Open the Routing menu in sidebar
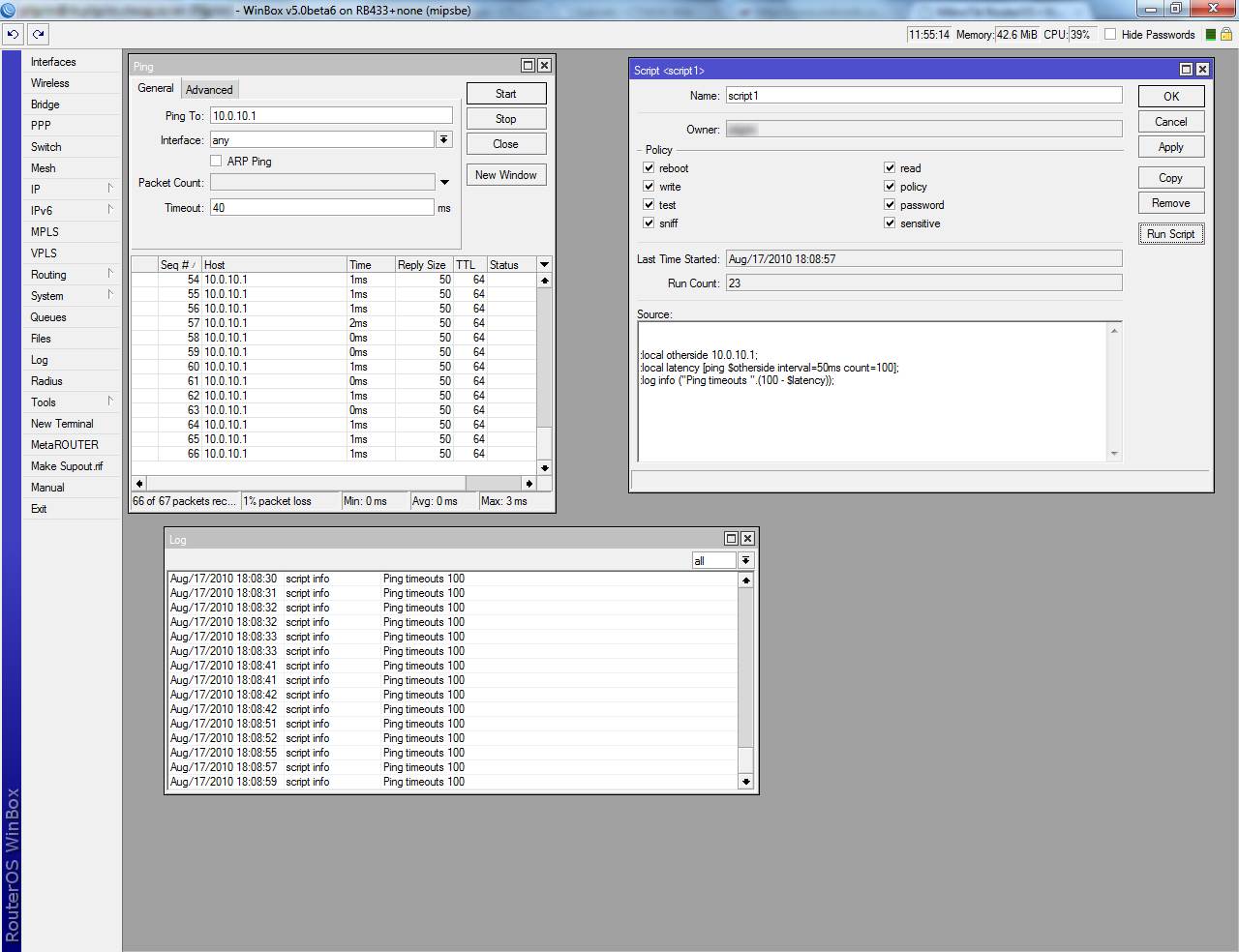1239x952 pixels. coord(48,275)
